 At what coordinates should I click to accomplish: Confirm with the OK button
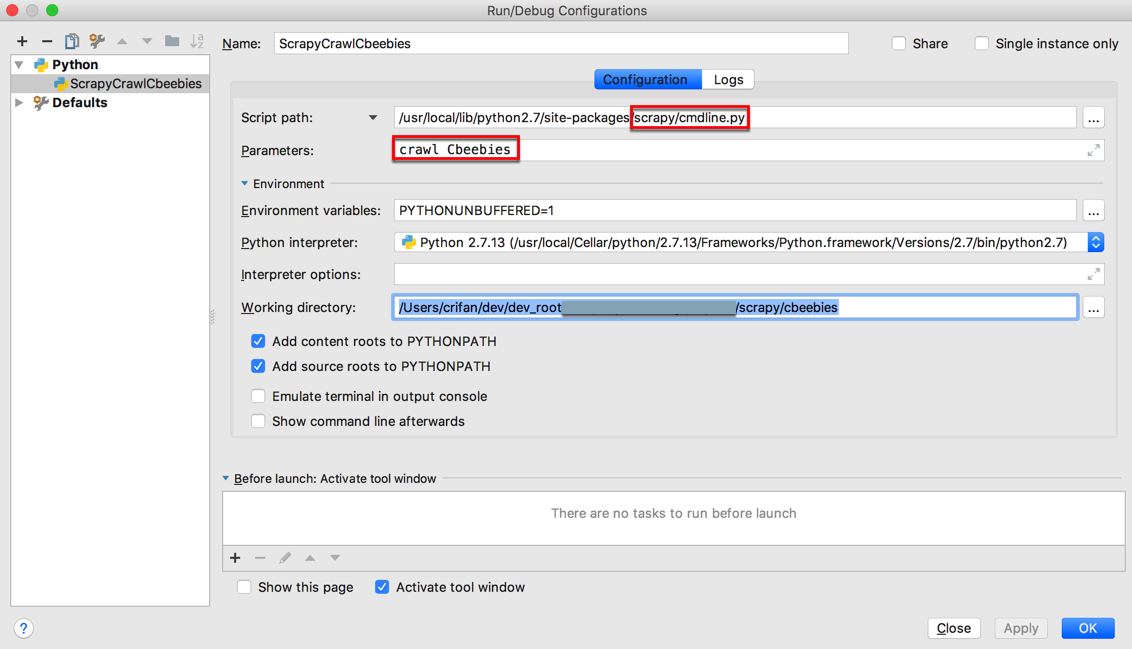click(1088, 628)
